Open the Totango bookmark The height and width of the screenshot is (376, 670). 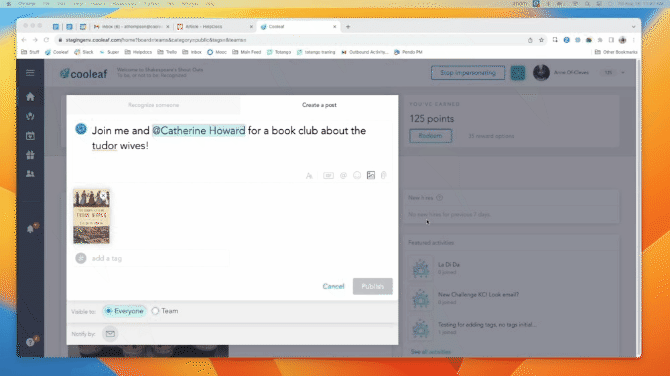279,52
